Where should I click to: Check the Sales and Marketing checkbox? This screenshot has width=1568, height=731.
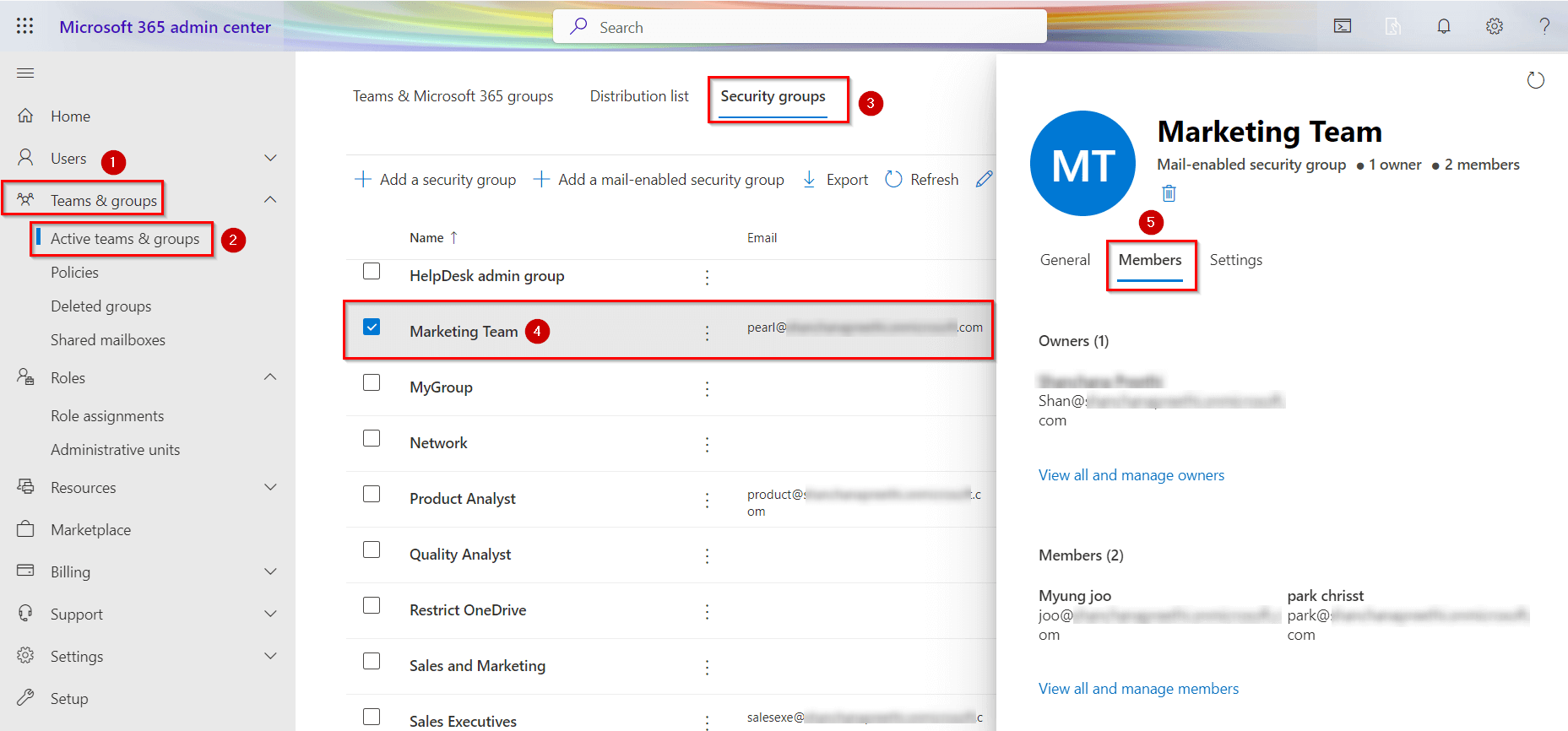pos(372,661)
